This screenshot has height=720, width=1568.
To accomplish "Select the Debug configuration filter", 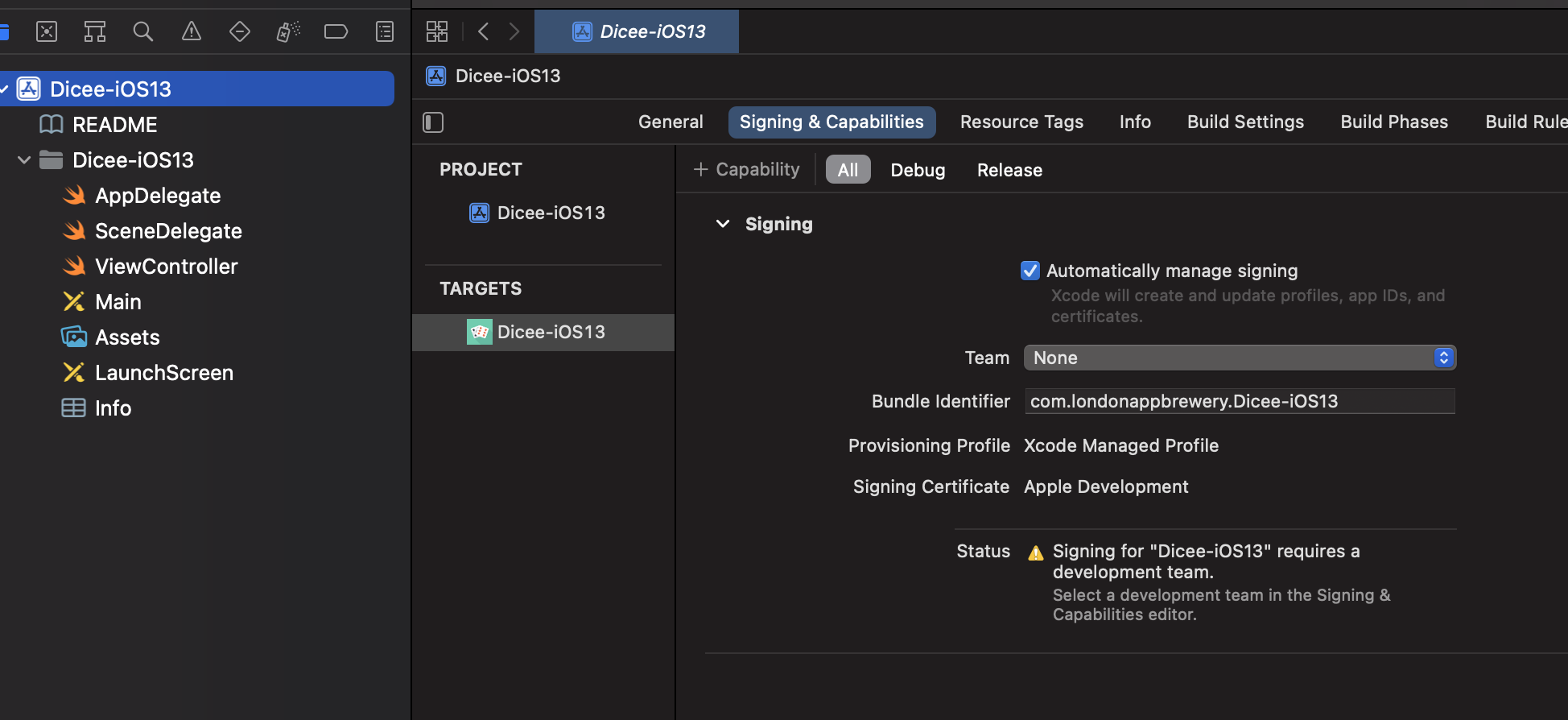I will point(918,170).
